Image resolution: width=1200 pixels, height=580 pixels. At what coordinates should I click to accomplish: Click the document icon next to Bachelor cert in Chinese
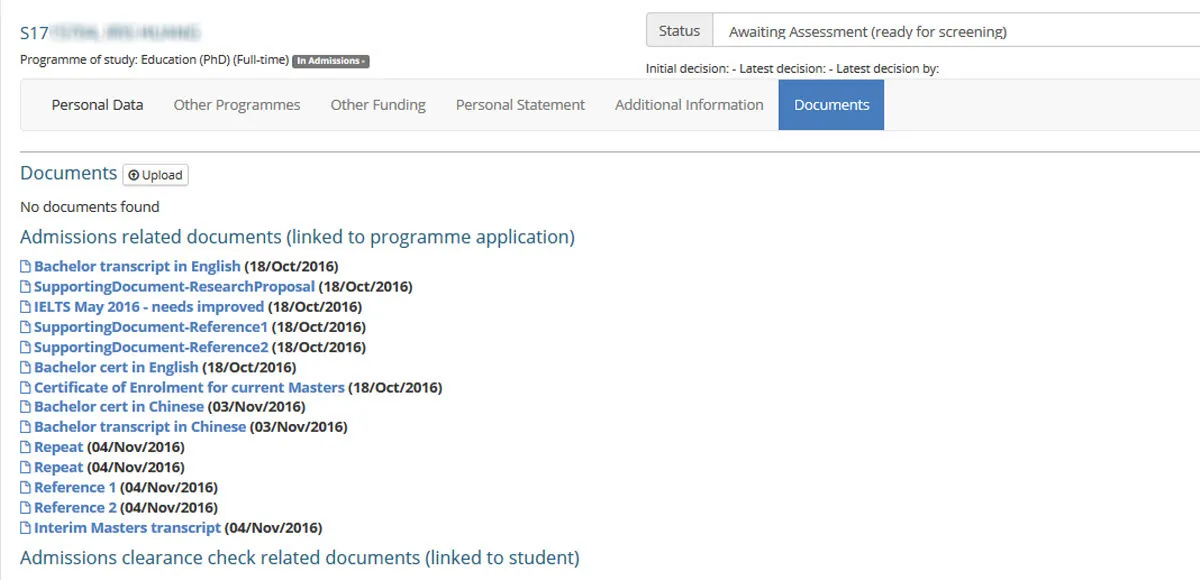(25, 406)
